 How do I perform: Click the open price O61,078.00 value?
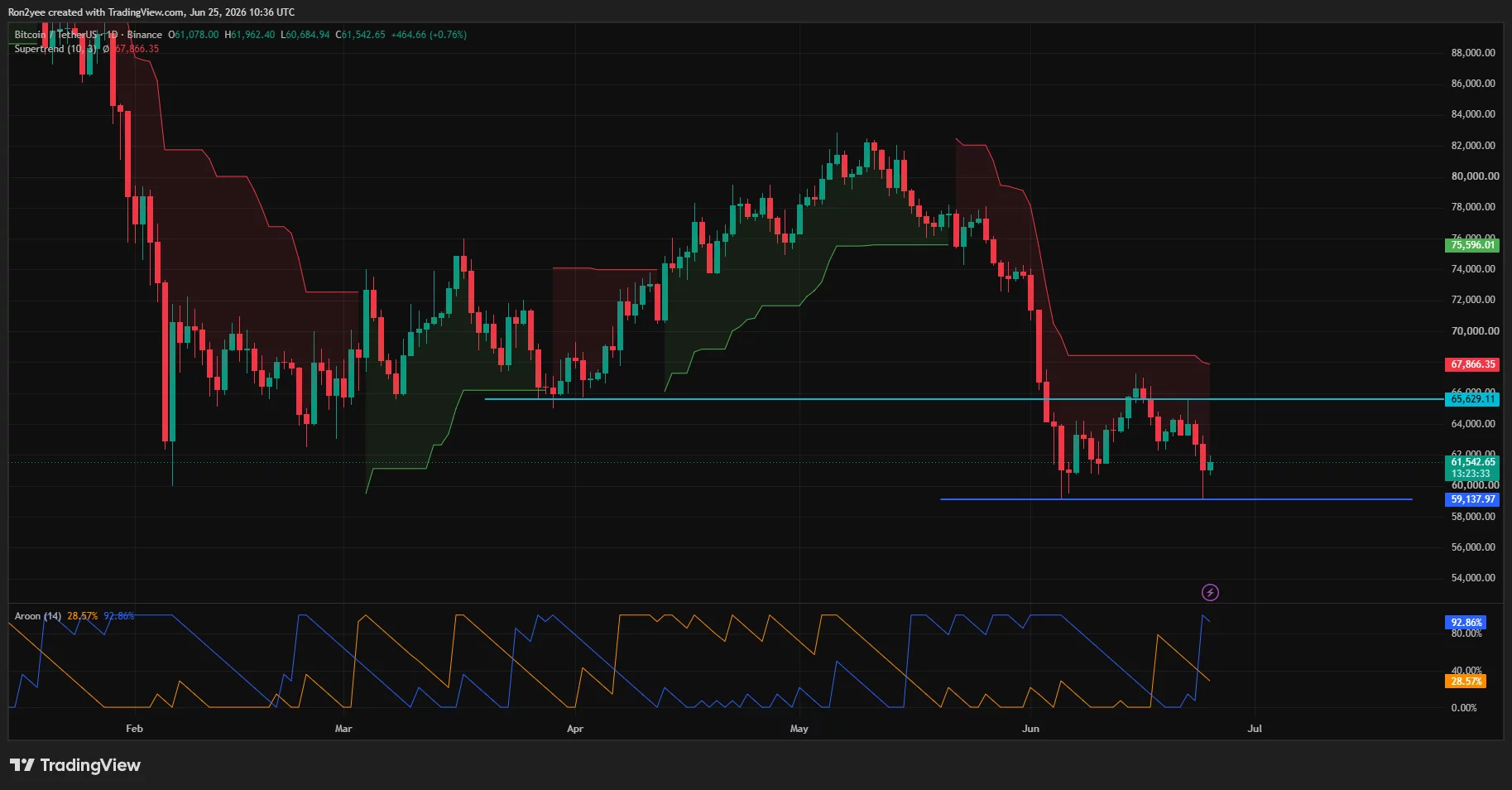(x=194, y=35)
